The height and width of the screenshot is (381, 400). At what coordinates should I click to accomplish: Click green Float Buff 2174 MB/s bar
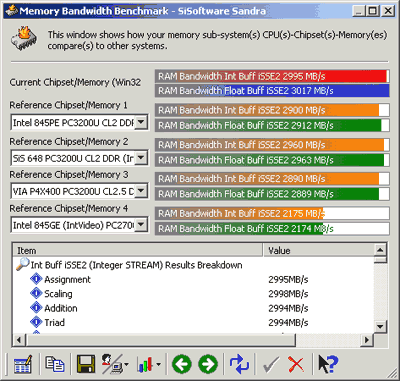coord(272,229)
